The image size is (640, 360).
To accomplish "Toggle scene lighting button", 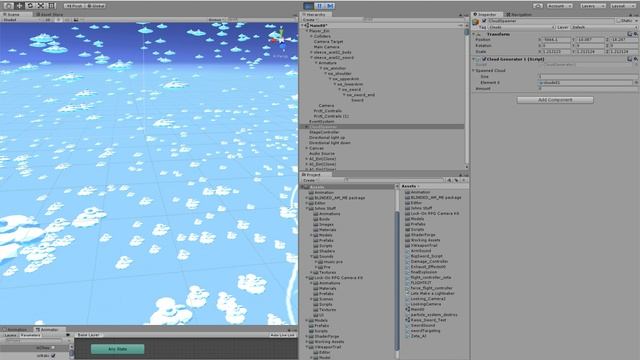I will click(58, 20).
